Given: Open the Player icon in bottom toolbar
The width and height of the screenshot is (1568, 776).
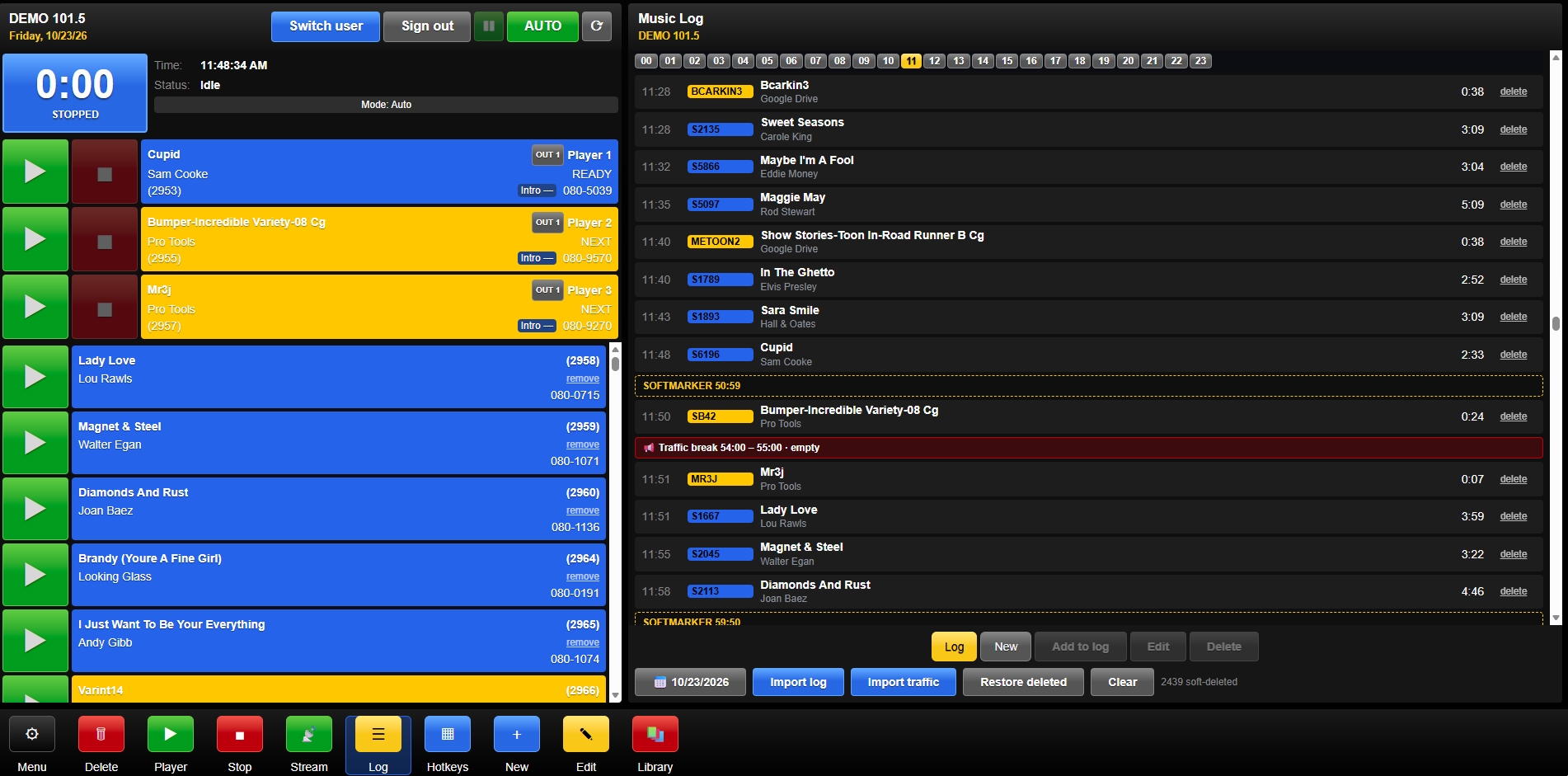Looking at the screenshot, I should click(x=171, y=734).
